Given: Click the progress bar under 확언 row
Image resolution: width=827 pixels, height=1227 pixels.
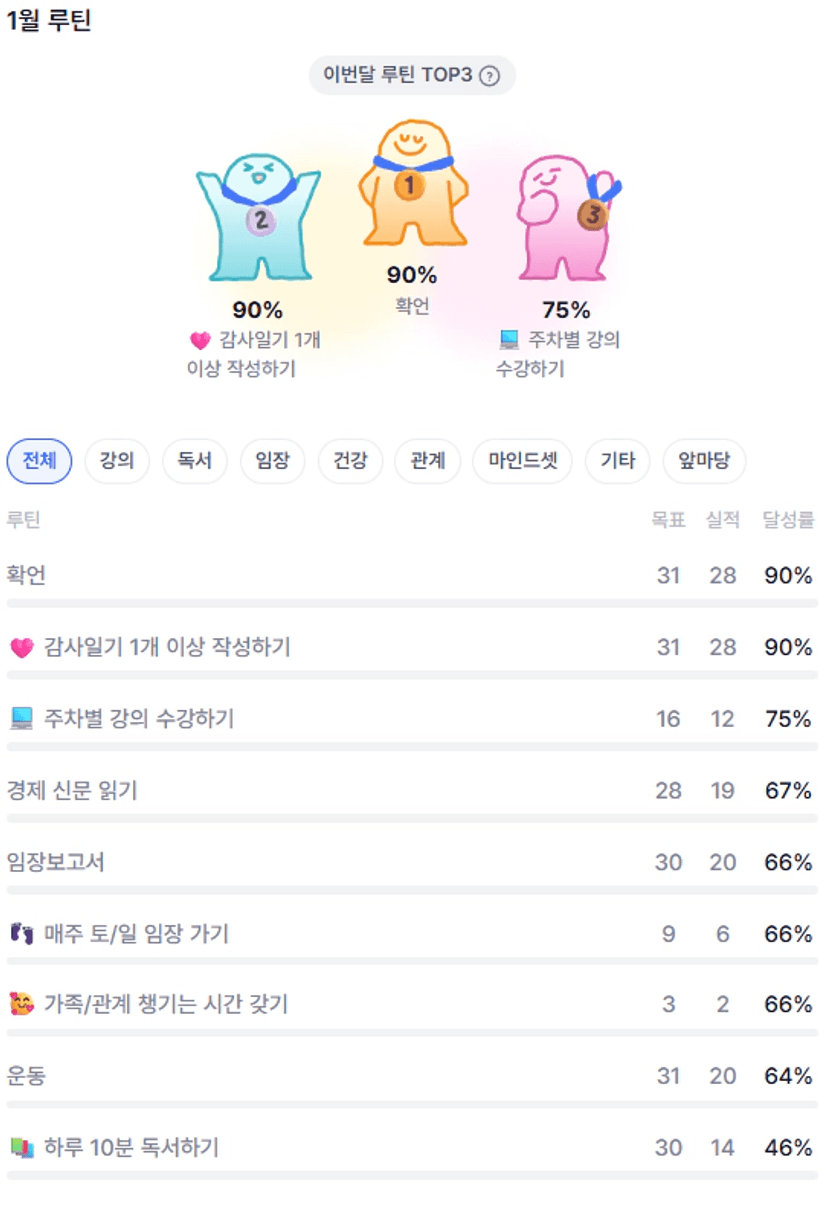Looking at the screenshot, I should click(x=412, y=604).
